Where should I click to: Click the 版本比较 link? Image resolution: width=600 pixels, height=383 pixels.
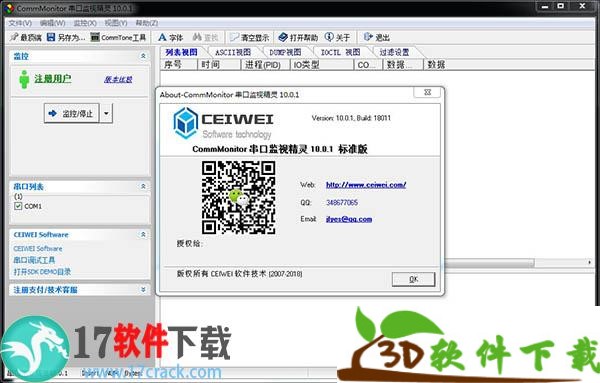click(118, 79)
